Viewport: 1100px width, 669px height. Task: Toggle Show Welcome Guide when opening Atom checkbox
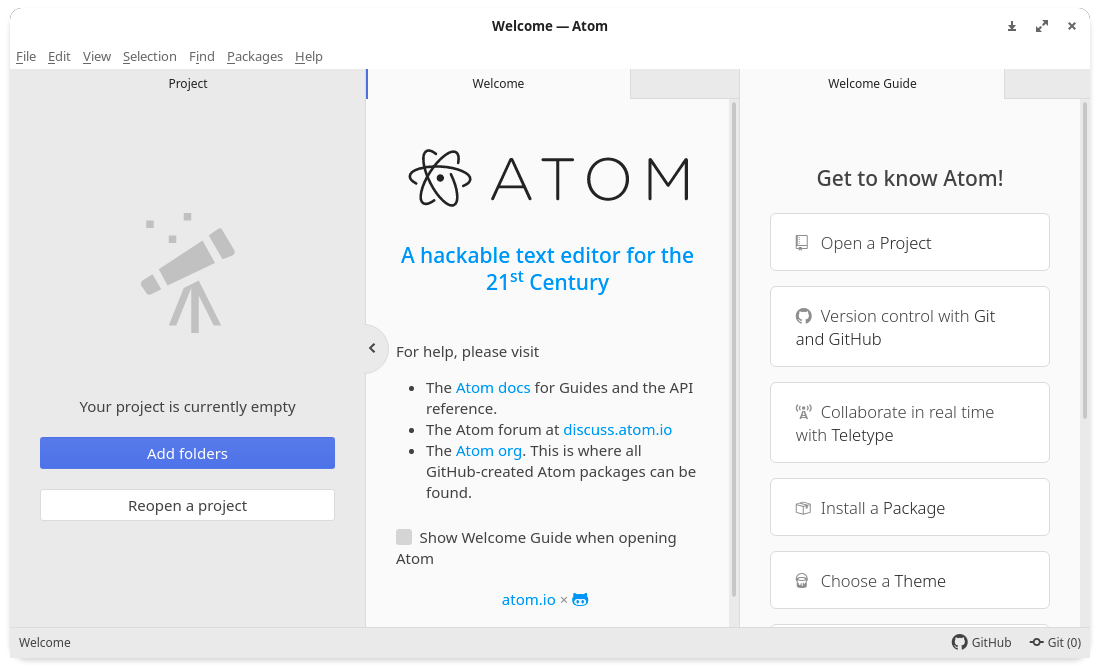click(x=404, y=537)
